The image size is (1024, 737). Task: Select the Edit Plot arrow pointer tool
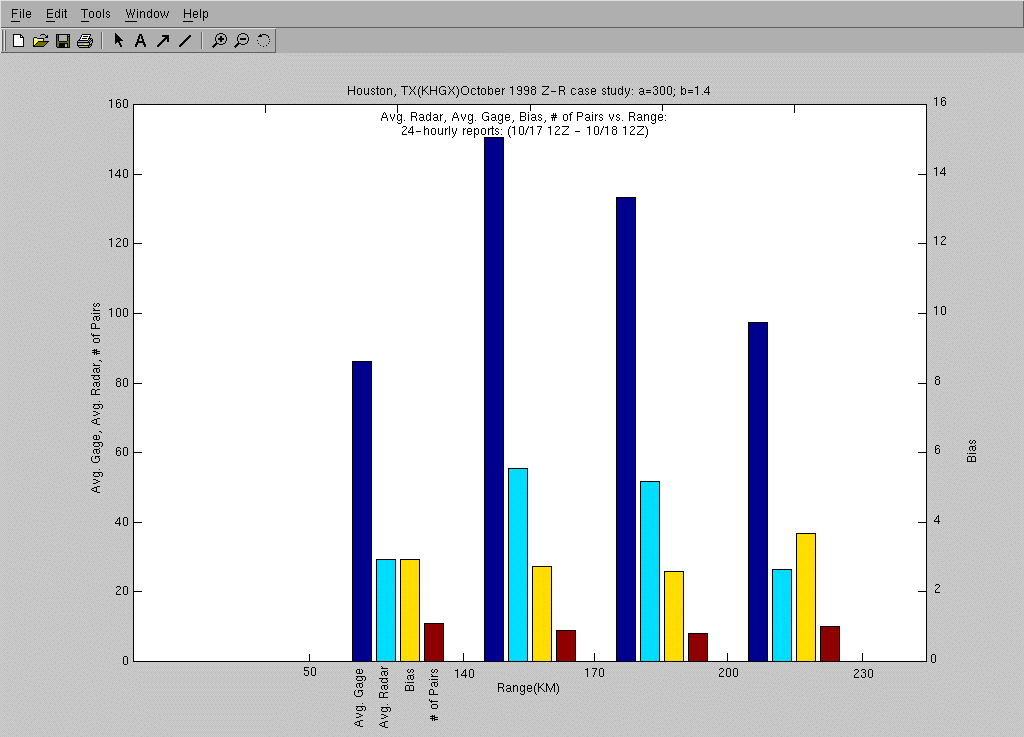tap(118, 40)
